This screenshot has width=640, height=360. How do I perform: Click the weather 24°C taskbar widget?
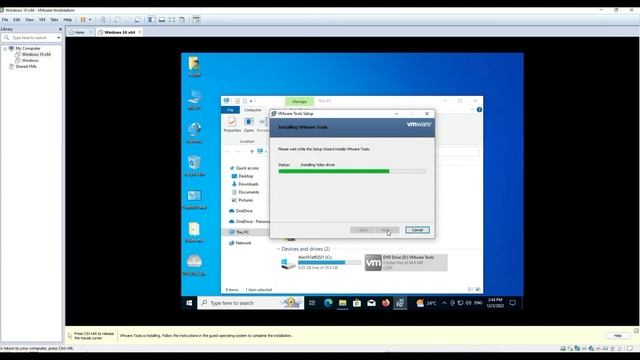click(x=426, y=303)
